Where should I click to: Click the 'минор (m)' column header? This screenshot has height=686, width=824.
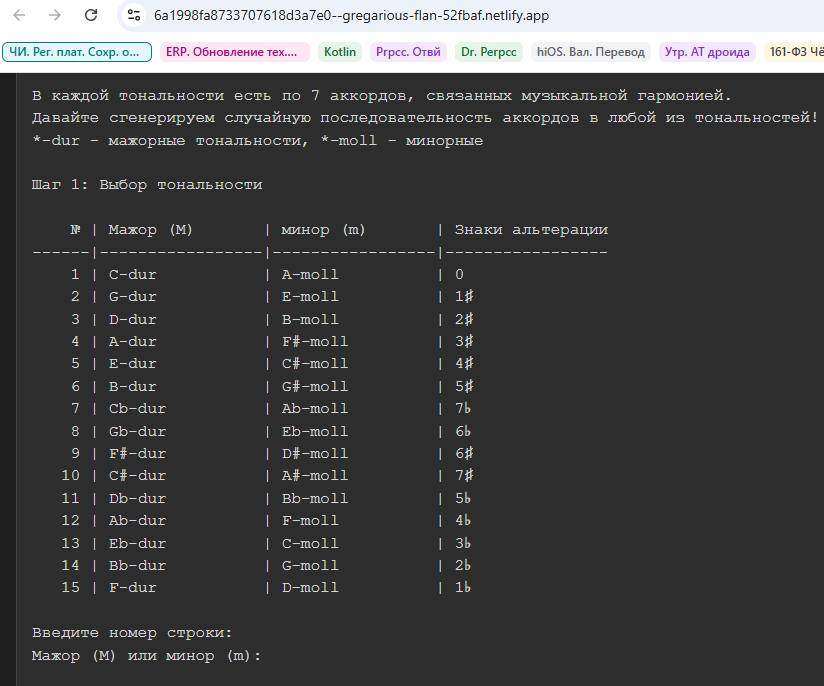point(323,230)
